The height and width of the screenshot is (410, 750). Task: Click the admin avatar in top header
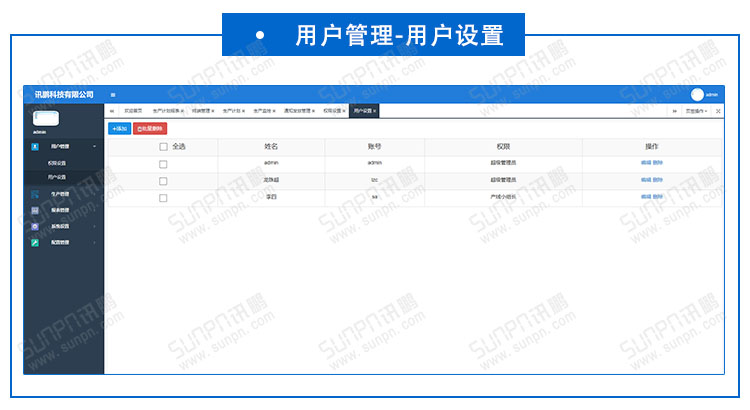[697, 95]
